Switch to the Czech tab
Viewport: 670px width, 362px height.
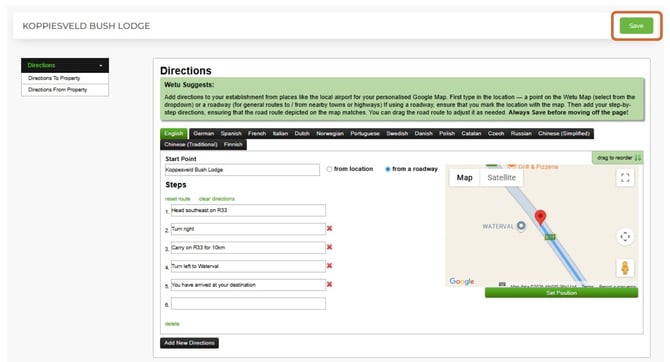(496, 133)
